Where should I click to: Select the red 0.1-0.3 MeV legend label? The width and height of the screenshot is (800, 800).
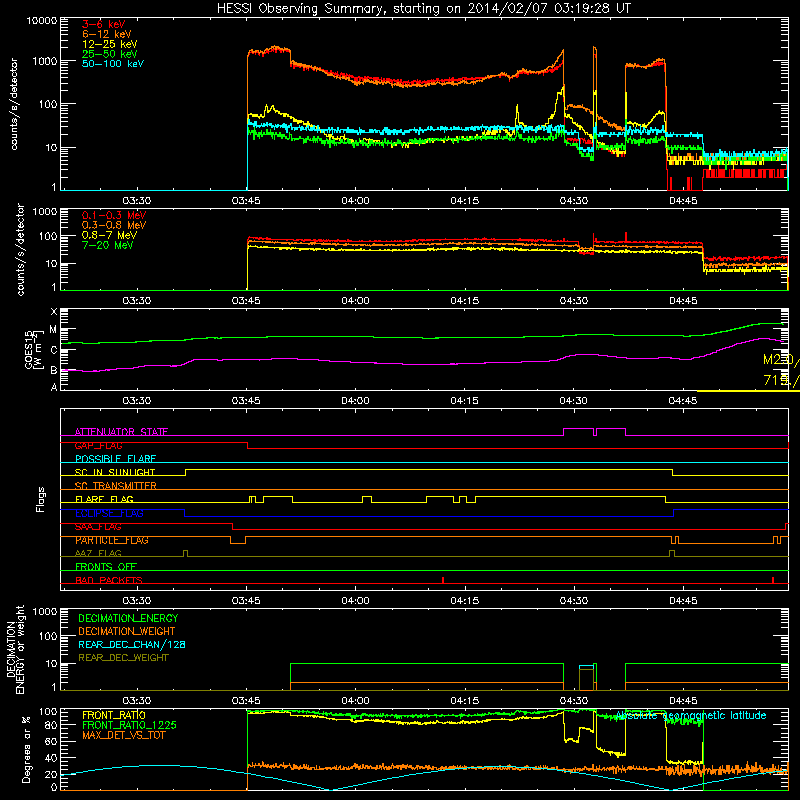(114, 215)
